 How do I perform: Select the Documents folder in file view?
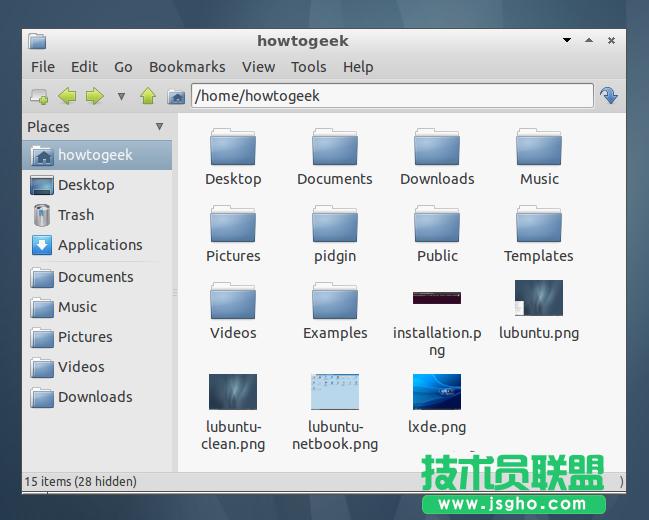335,157
